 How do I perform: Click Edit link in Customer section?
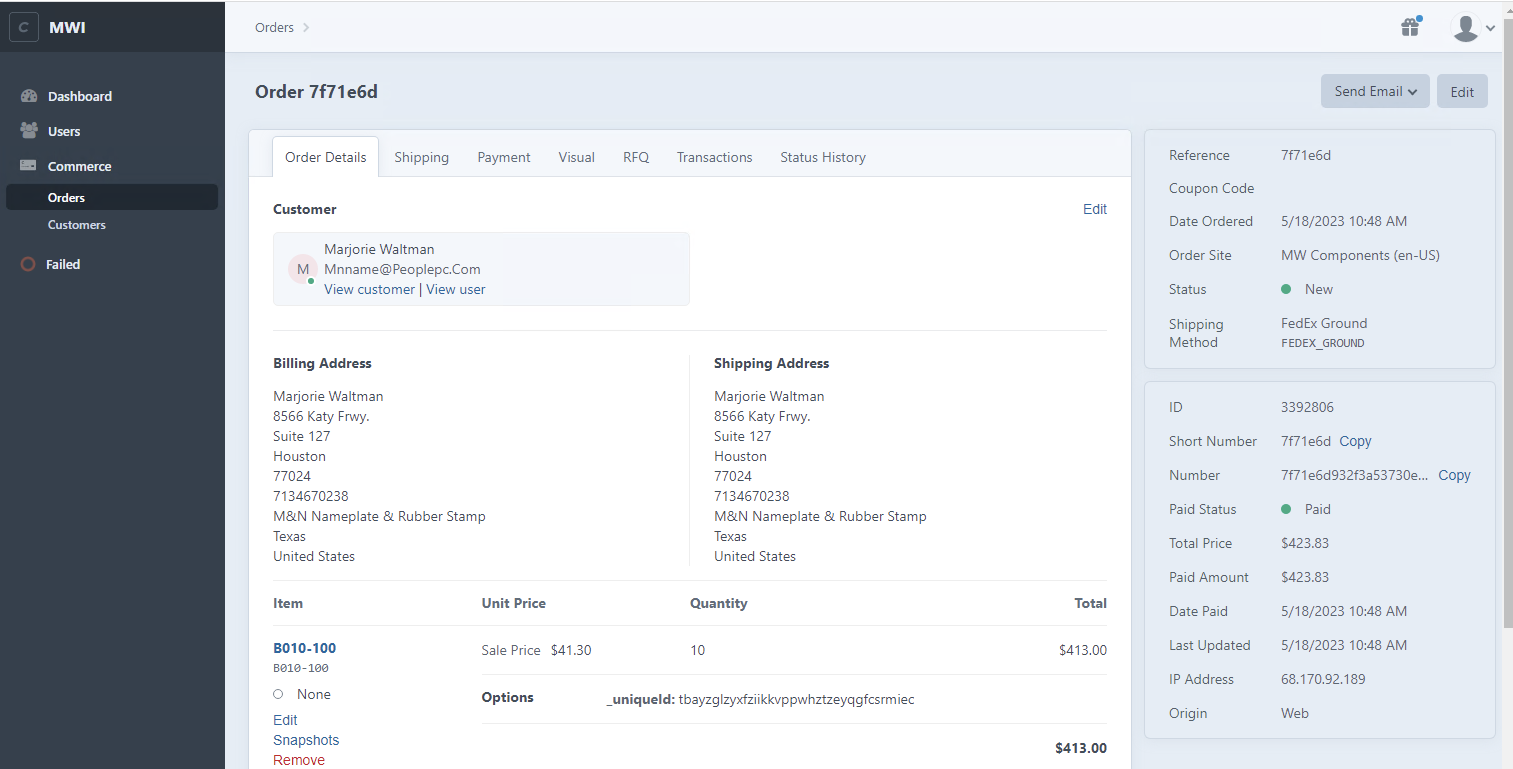(1095, 209)
